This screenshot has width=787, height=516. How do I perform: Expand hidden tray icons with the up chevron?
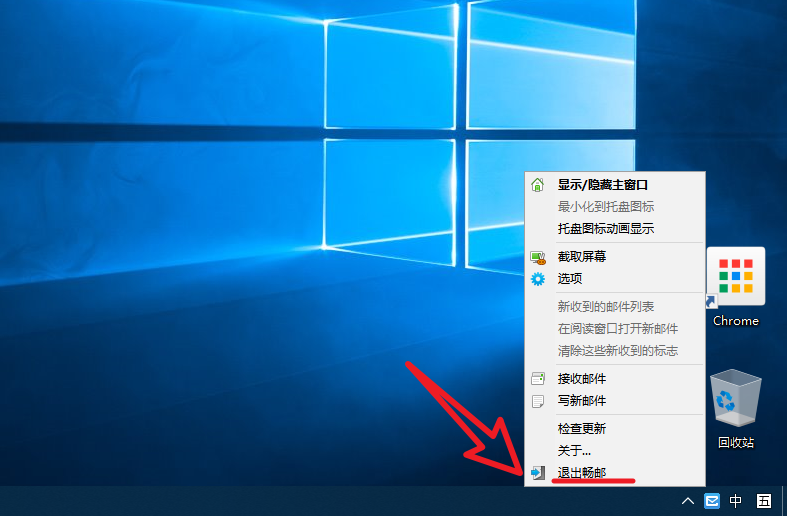click(x=688, y=501)
